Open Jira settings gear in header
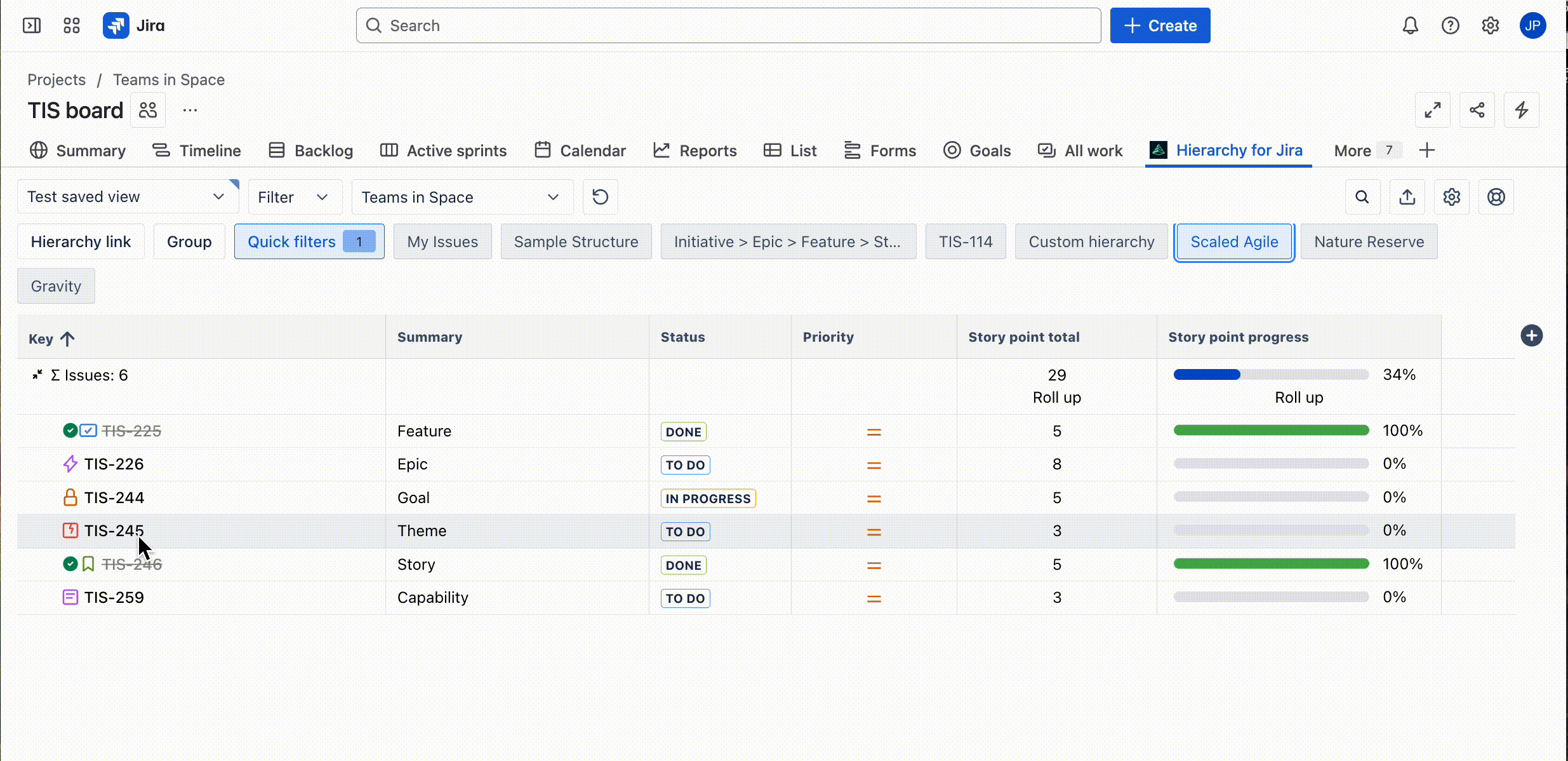 coord(1491,25)
